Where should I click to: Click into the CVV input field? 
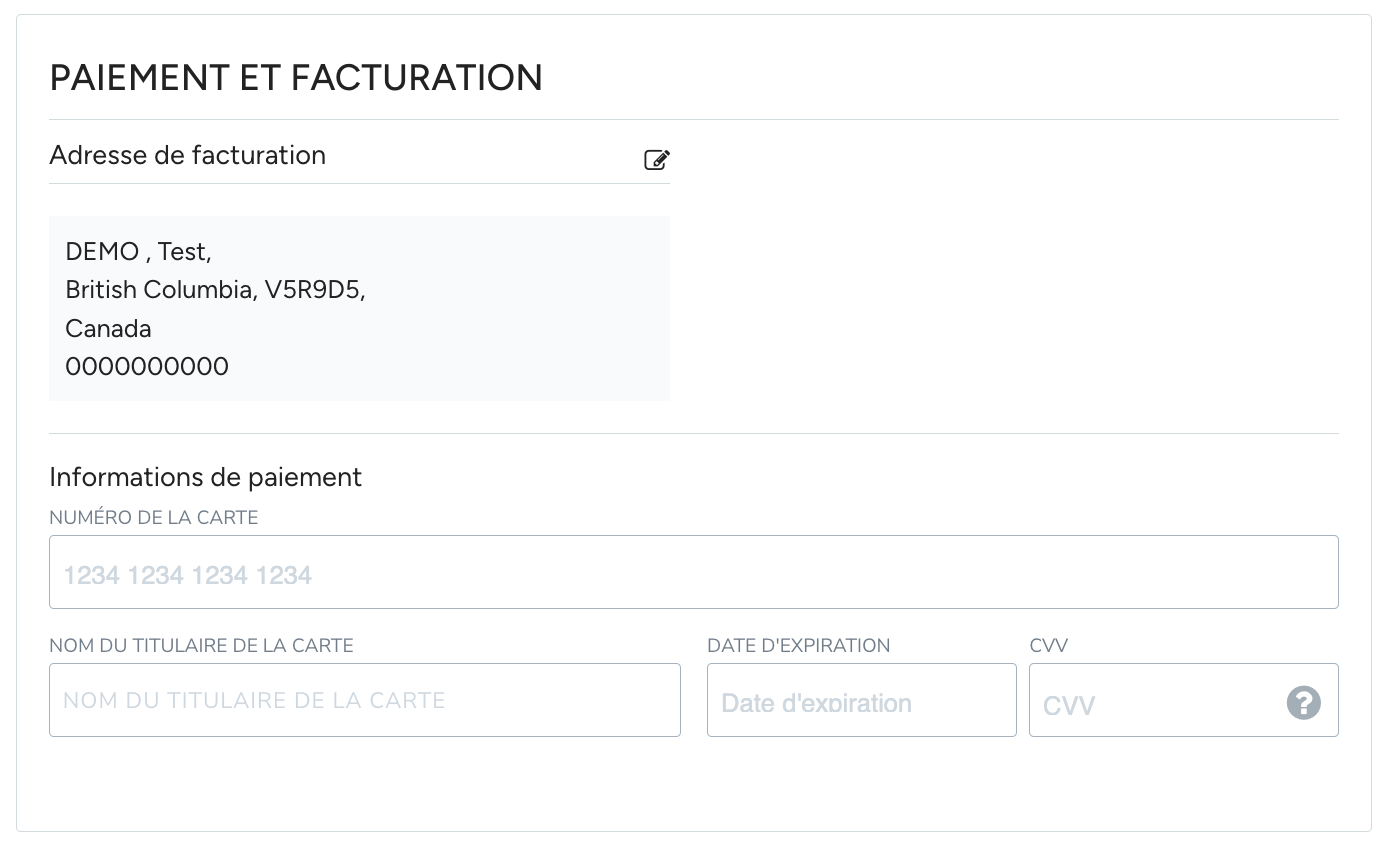pos(1150,702)
